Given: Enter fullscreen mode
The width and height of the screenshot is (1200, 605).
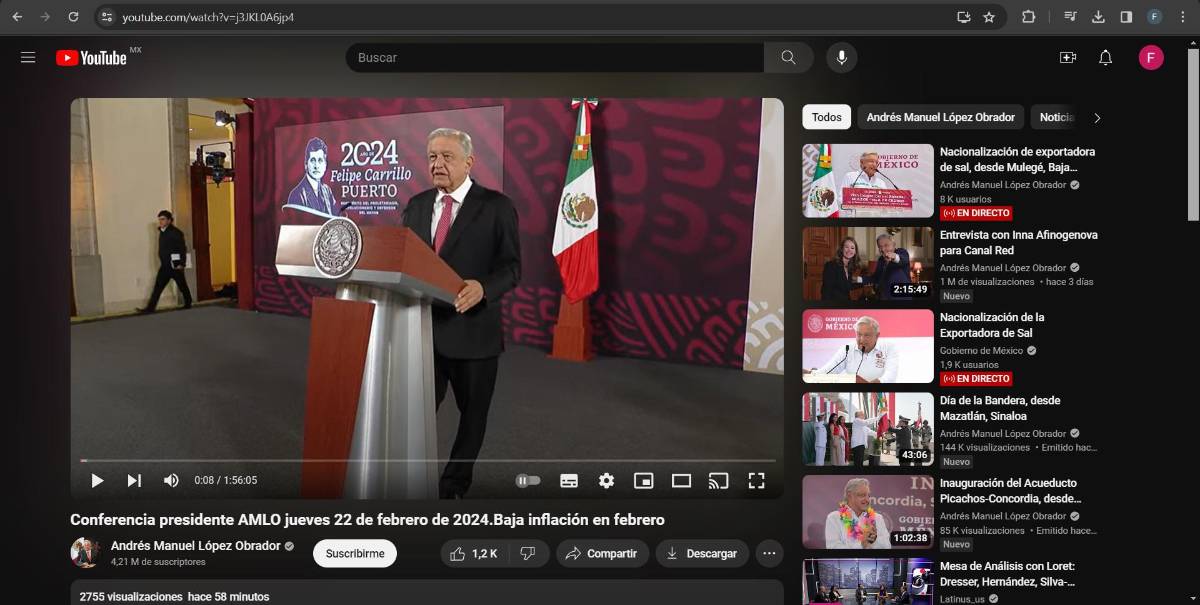Looking at the screenshot, I should [x=756, y=481].
